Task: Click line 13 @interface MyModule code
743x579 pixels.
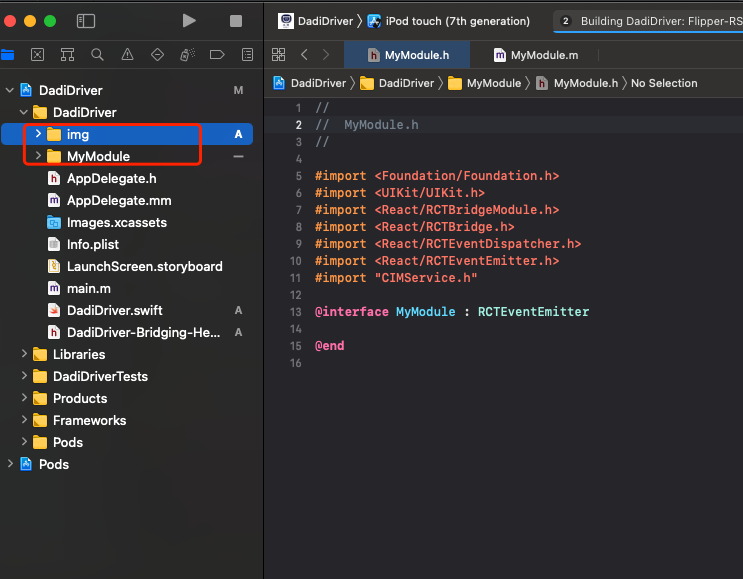Action: pos(452,312)
